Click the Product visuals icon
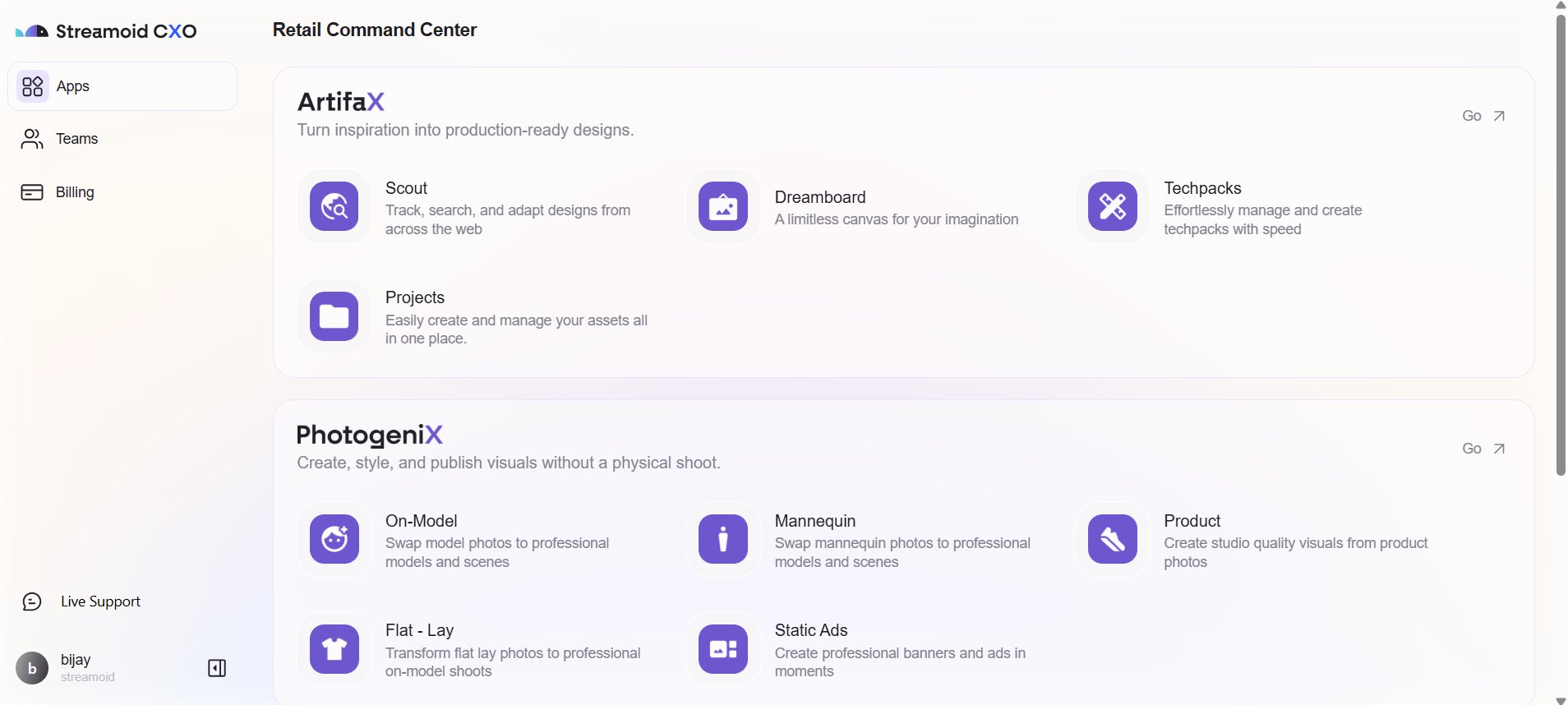The height and width of the screenshot is (705, 1568). tap(1113, 539)
